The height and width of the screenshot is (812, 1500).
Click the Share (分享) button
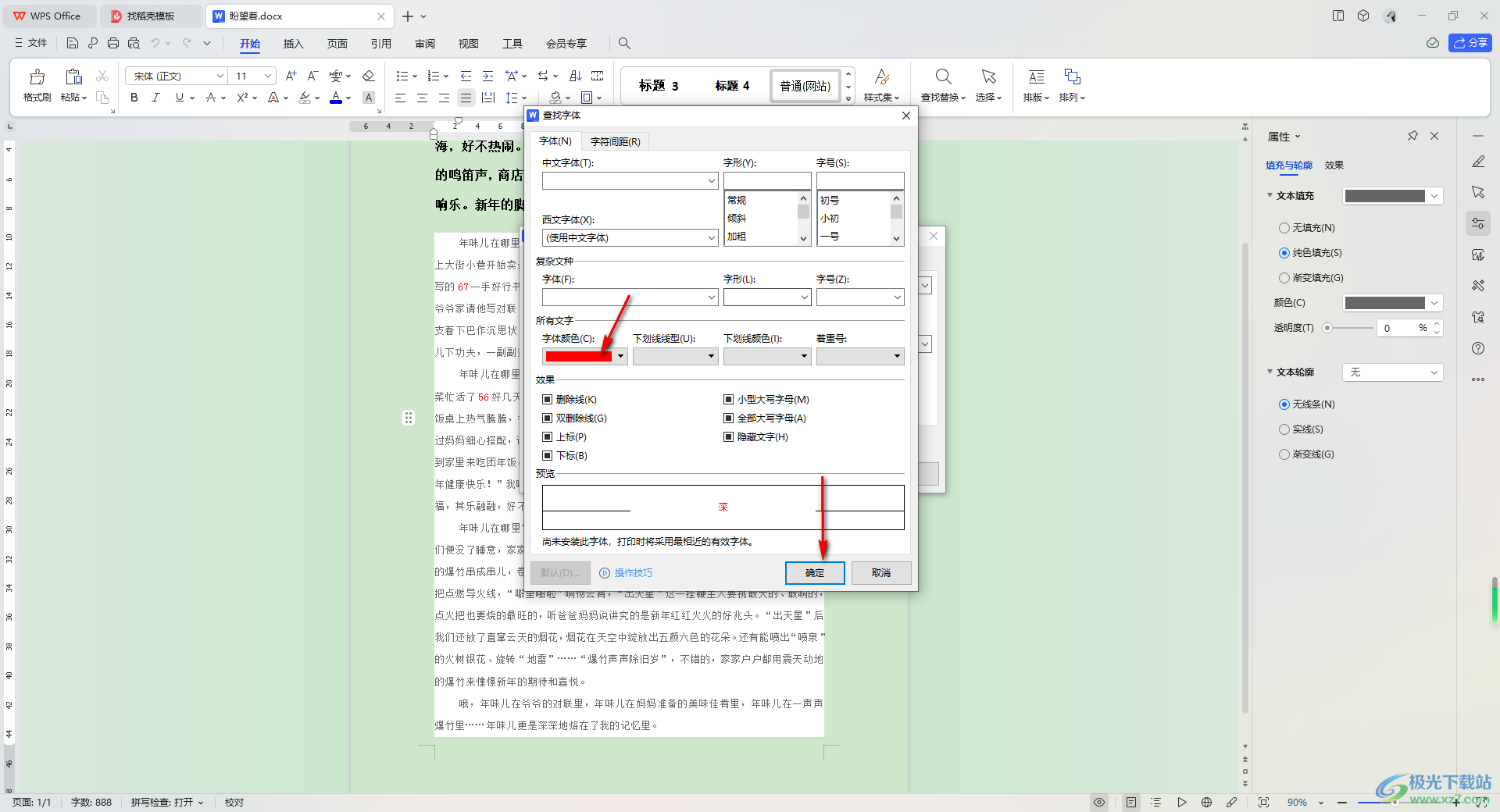coord(1470,43)
